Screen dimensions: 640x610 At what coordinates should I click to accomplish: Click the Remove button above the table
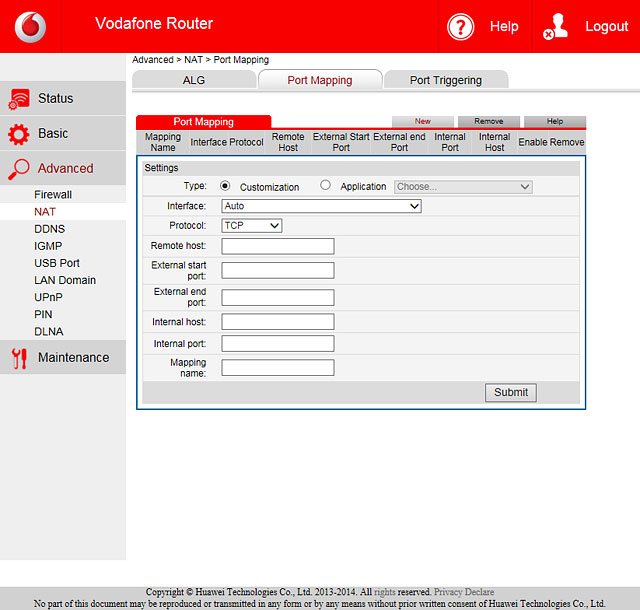pos(488,121)
